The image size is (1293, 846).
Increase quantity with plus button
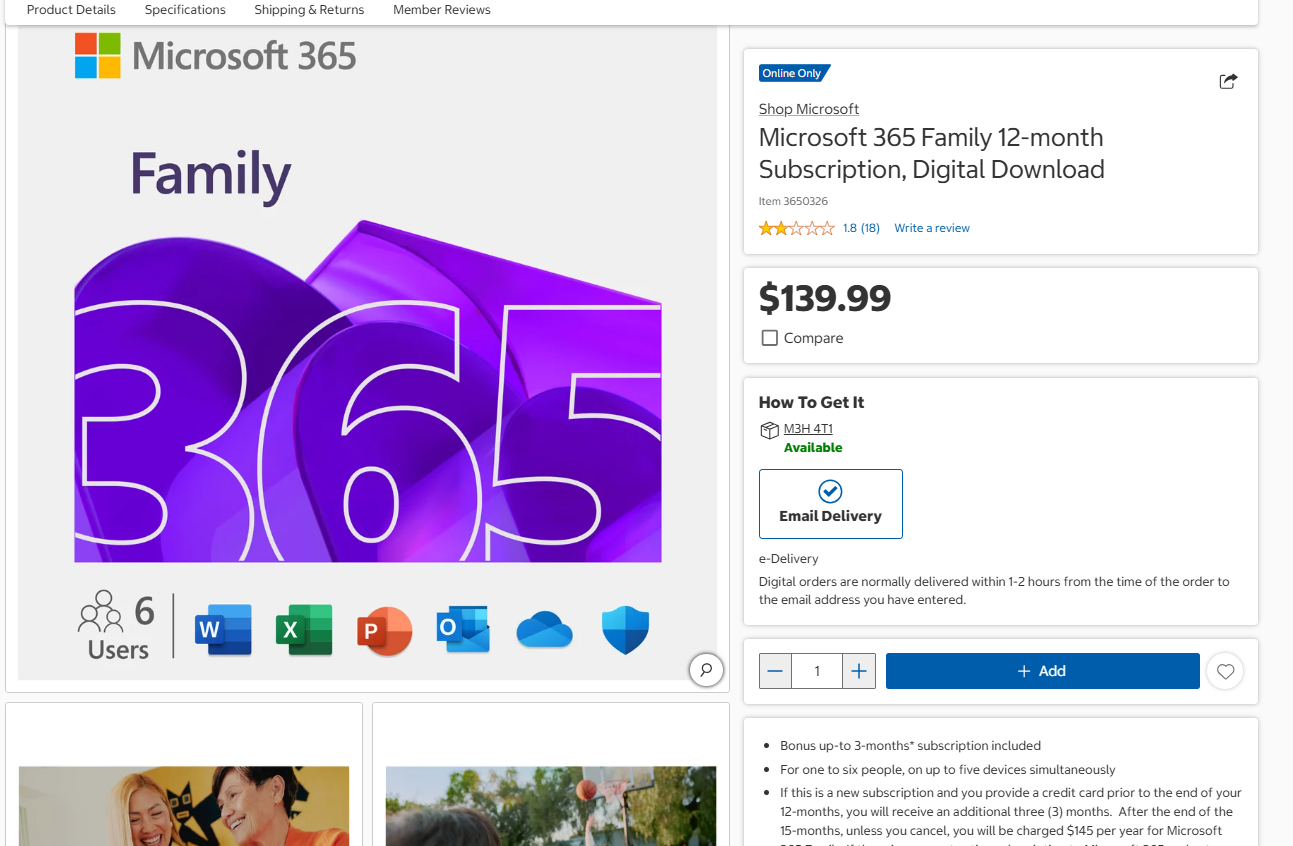(859, 671)
